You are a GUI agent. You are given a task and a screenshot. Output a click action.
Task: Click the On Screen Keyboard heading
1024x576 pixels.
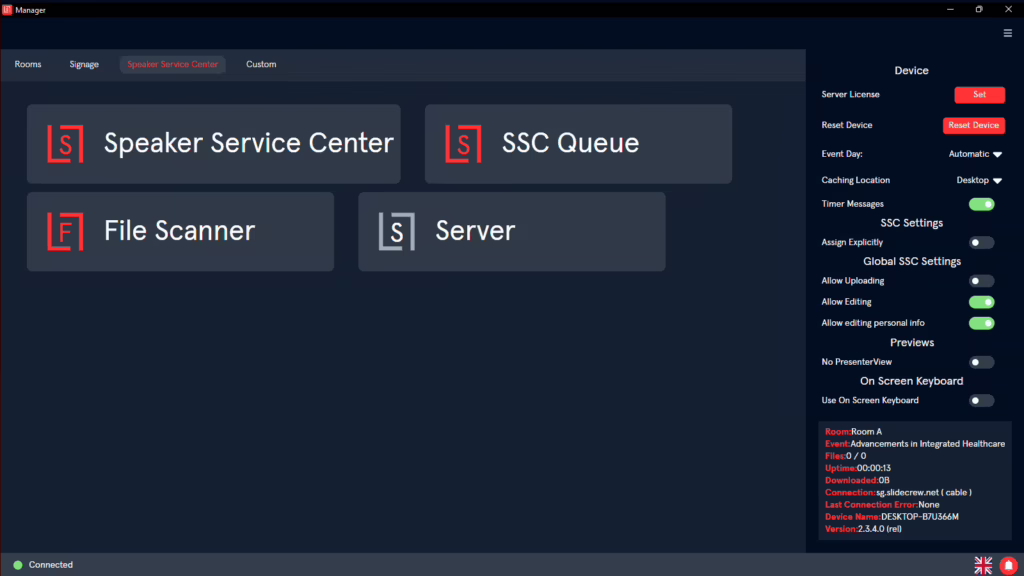[x=912, y=381]
